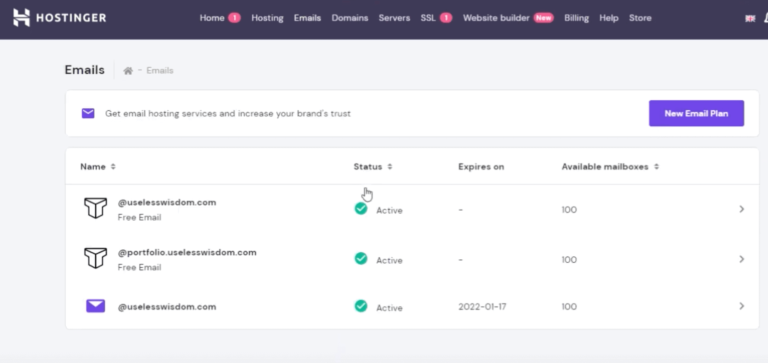Expand chevron of row expiring 2022-01-17
The width and height of the screenshot is (768, 363).
click(x=742, y=306)
